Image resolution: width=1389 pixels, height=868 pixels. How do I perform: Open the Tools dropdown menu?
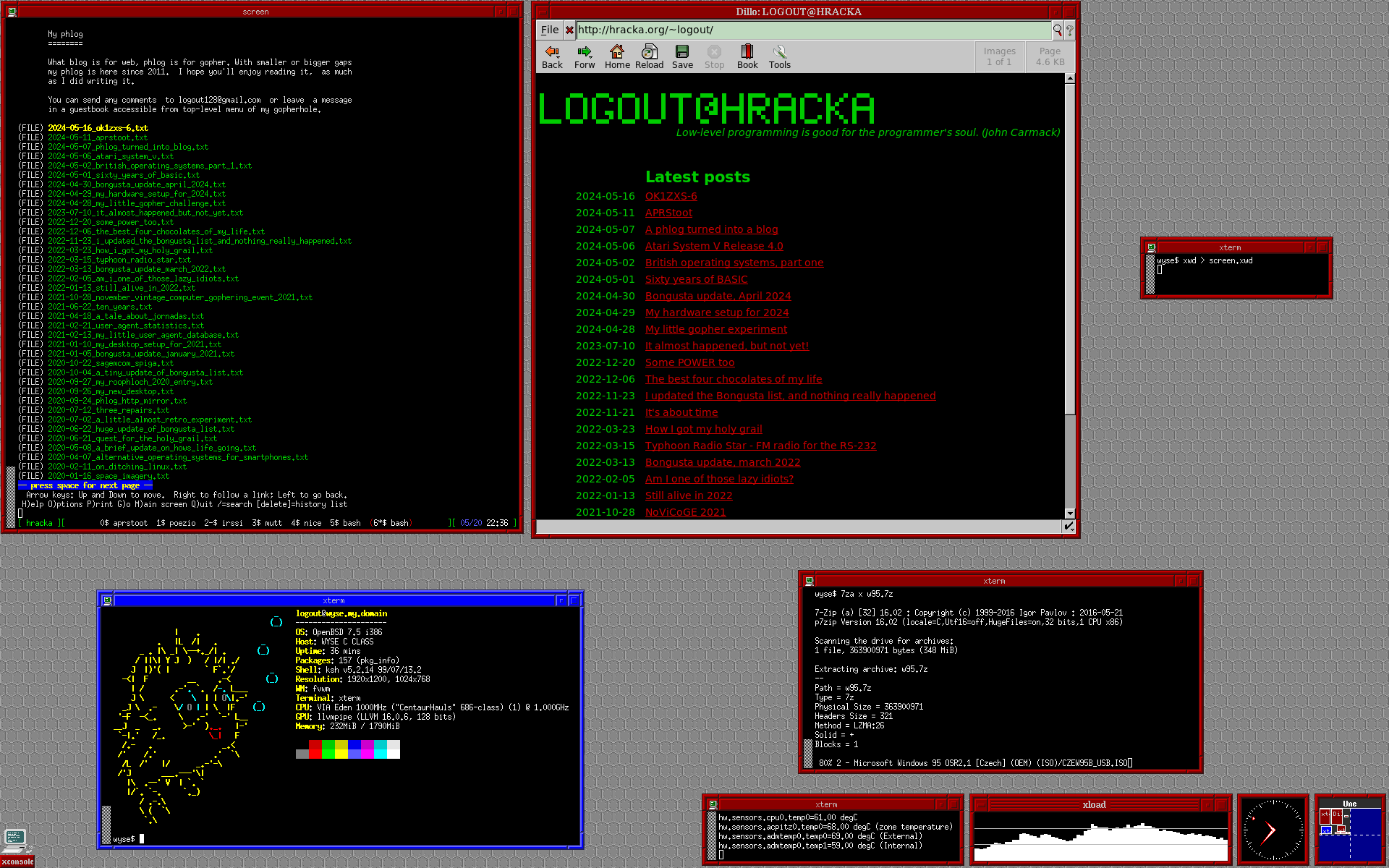(779, 52)
